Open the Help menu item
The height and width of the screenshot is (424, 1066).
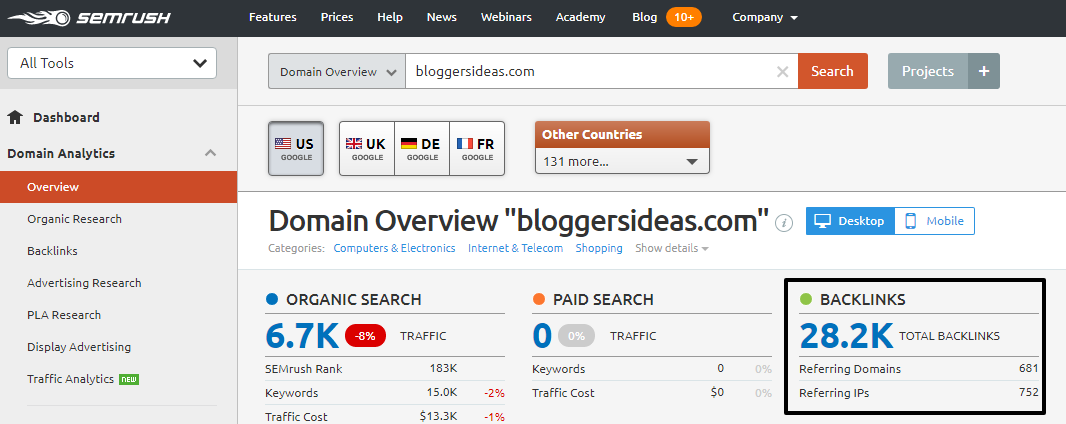[x=390, y=18]
